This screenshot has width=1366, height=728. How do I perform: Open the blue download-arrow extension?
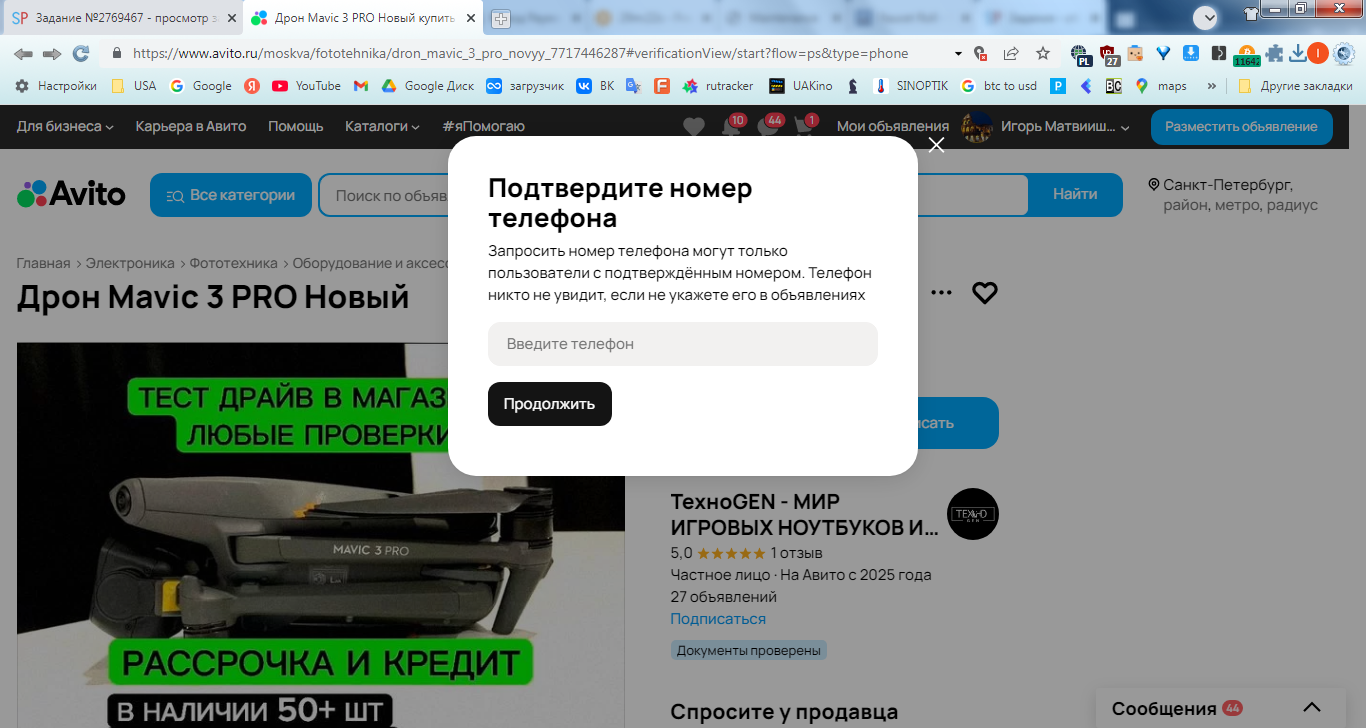[1191, 54]
